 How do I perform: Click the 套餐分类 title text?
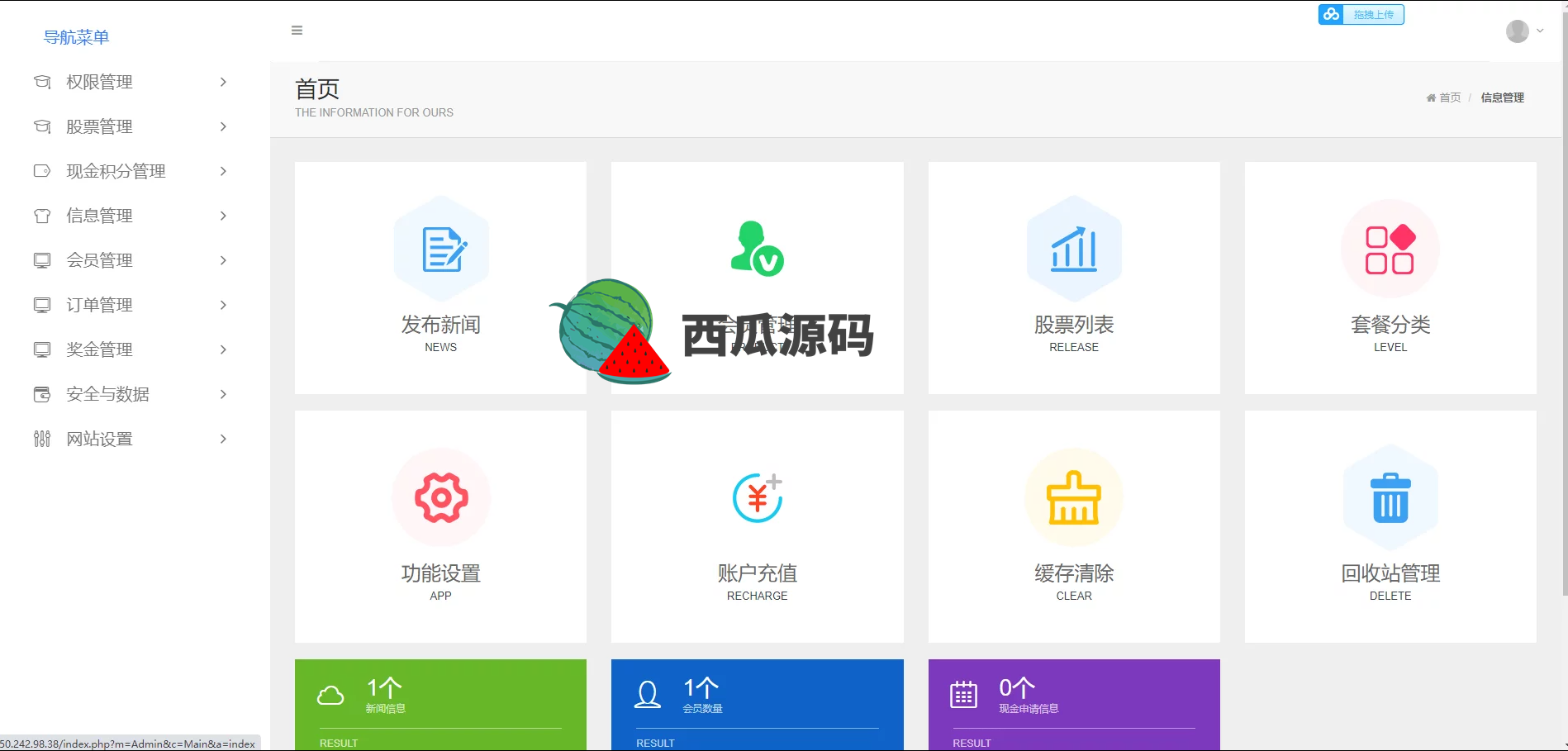click(x=1390, y=325)
